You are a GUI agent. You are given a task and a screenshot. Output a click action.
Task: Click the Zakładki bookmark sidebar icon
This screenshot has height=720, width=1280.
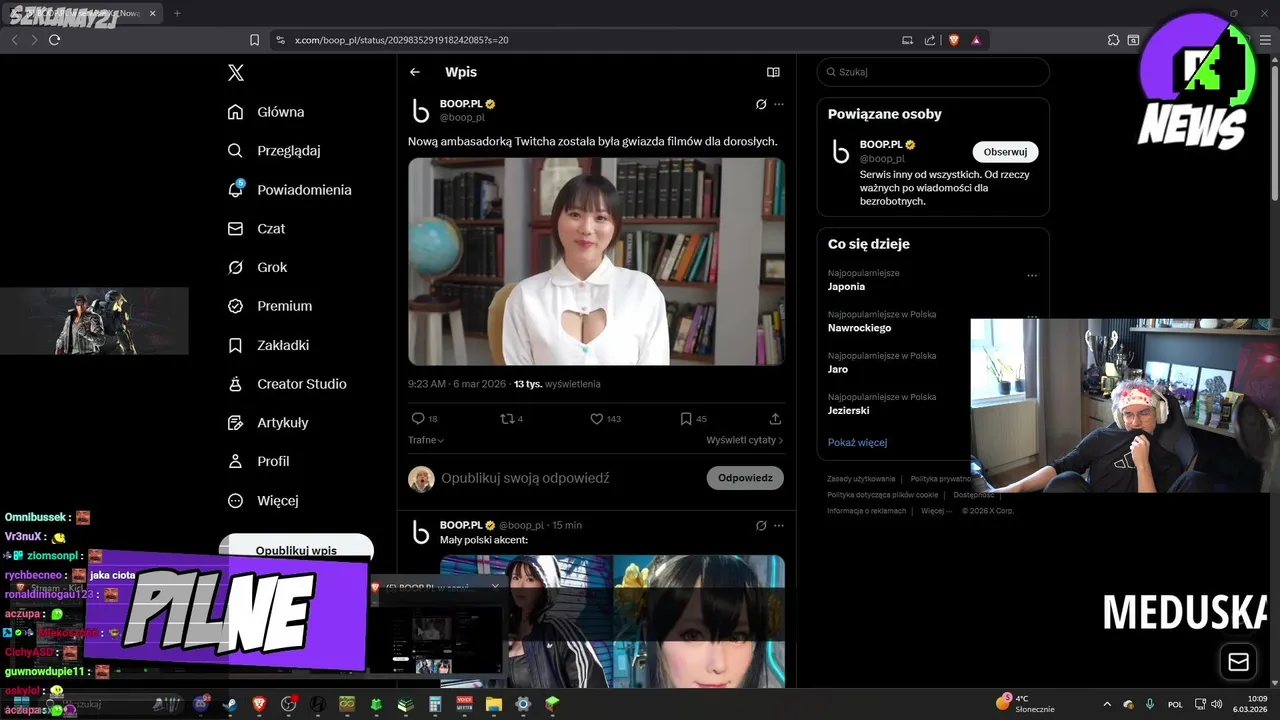236,345
